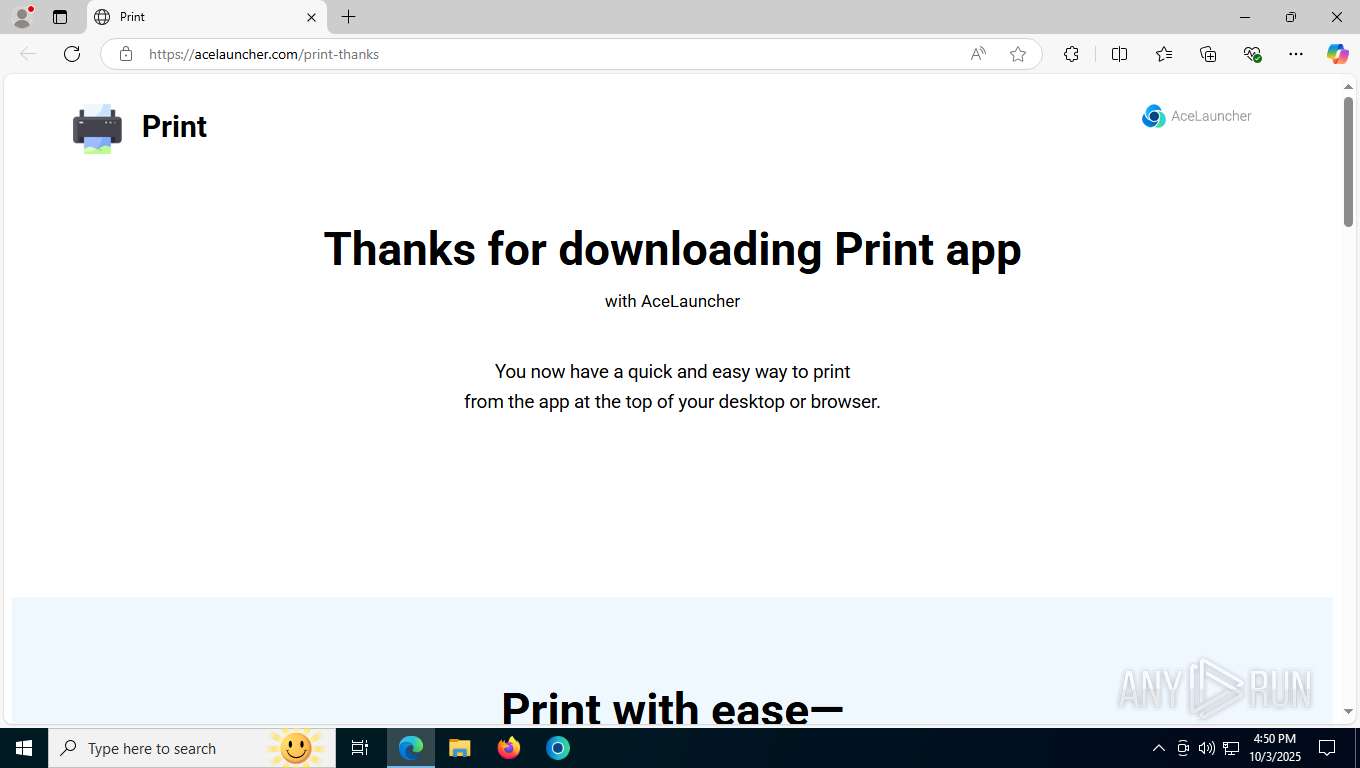Open the Windows Start menu
1360x768 pixels.
coord(24,748)
